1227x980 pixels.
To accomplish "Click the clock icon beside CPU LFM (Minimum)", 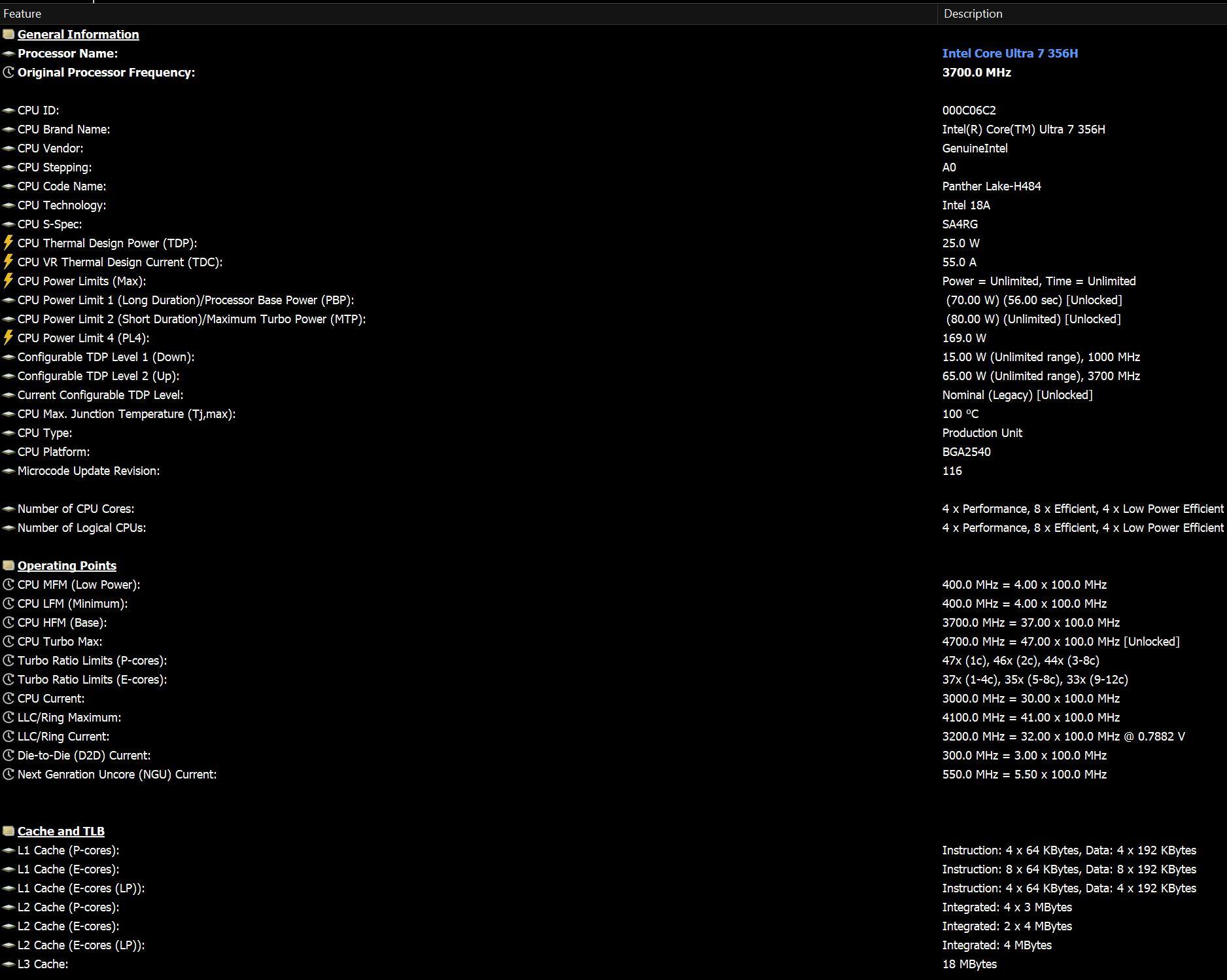I will [9, 603].
